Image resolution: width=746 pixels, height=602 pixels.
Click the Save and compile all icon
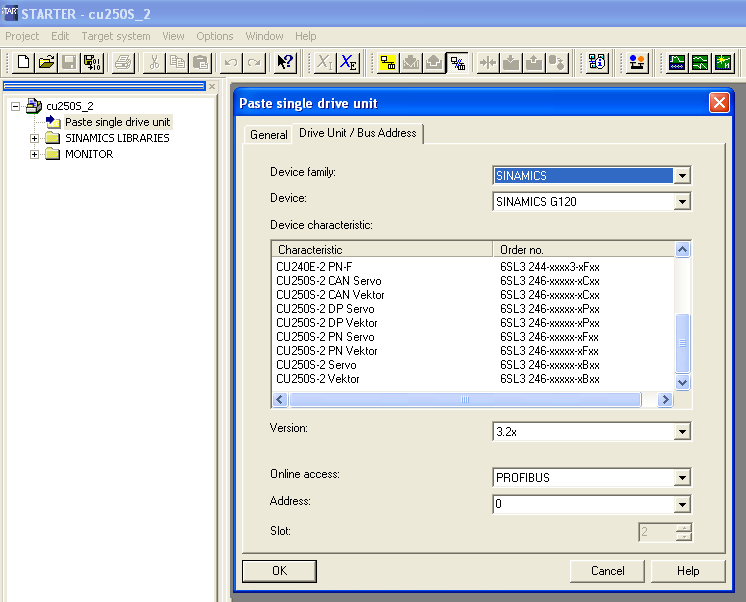[92, 62]
